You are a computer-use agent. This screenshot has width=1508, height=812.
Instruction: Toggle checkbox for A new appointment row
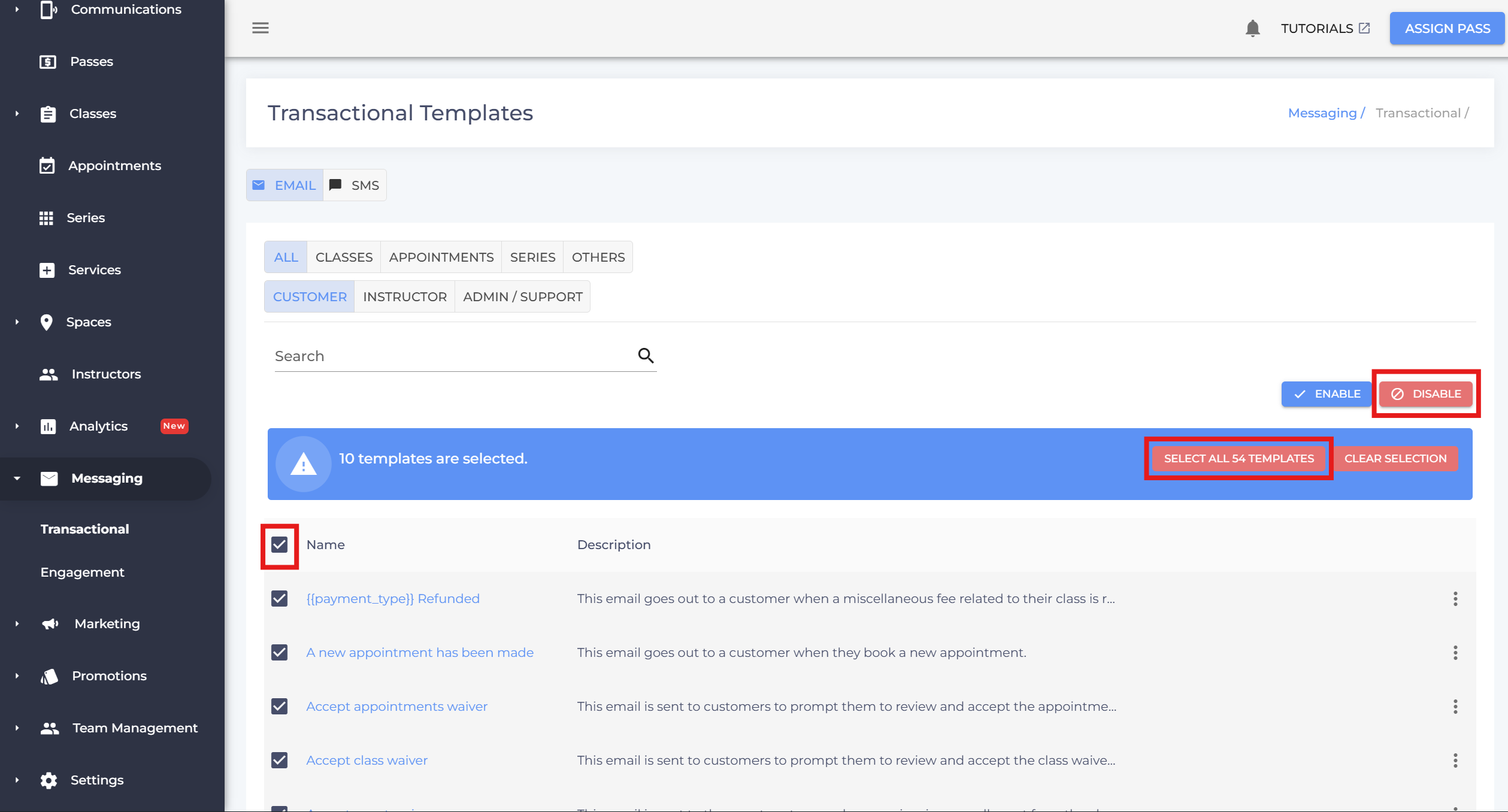[279, 653]
